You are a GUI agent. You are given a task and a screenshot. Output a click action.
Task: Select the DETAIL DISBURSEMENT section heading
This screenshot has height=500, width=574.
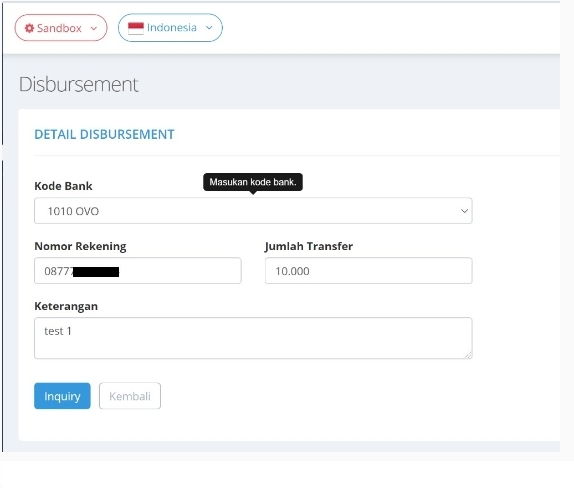(104, 134)
